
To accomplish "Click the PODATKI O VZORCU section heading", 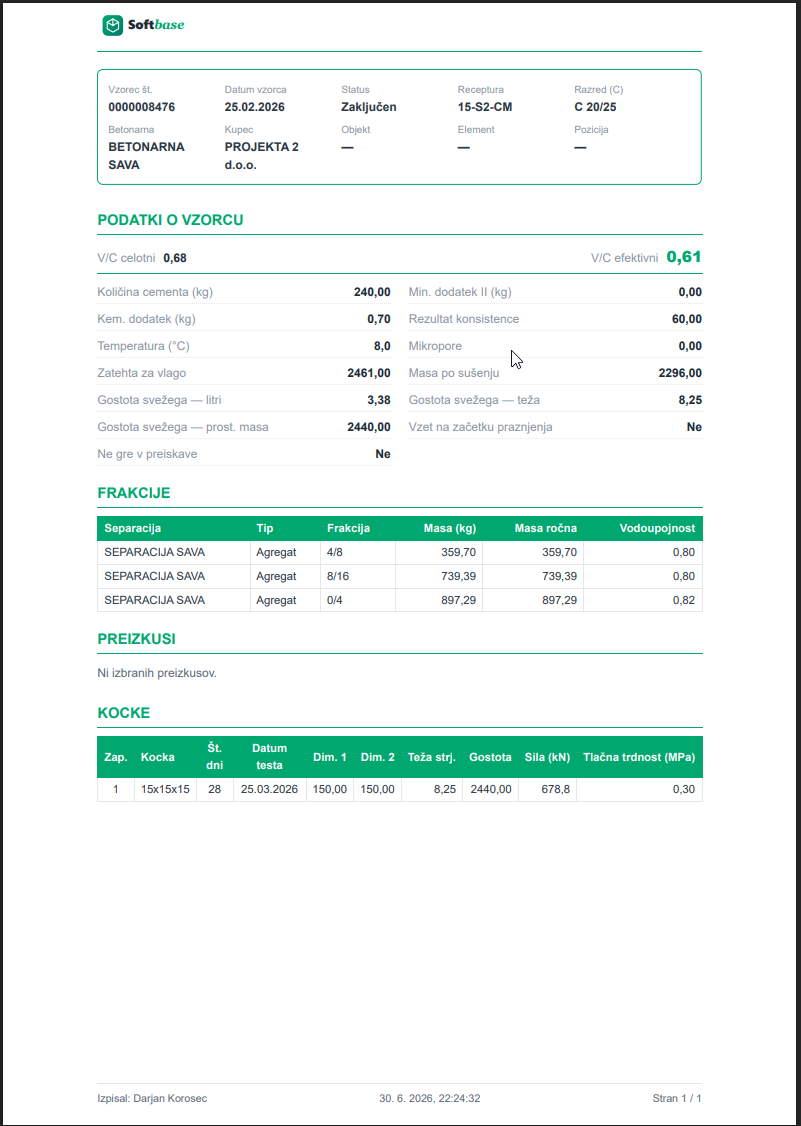I will click(x=170, y=220).
